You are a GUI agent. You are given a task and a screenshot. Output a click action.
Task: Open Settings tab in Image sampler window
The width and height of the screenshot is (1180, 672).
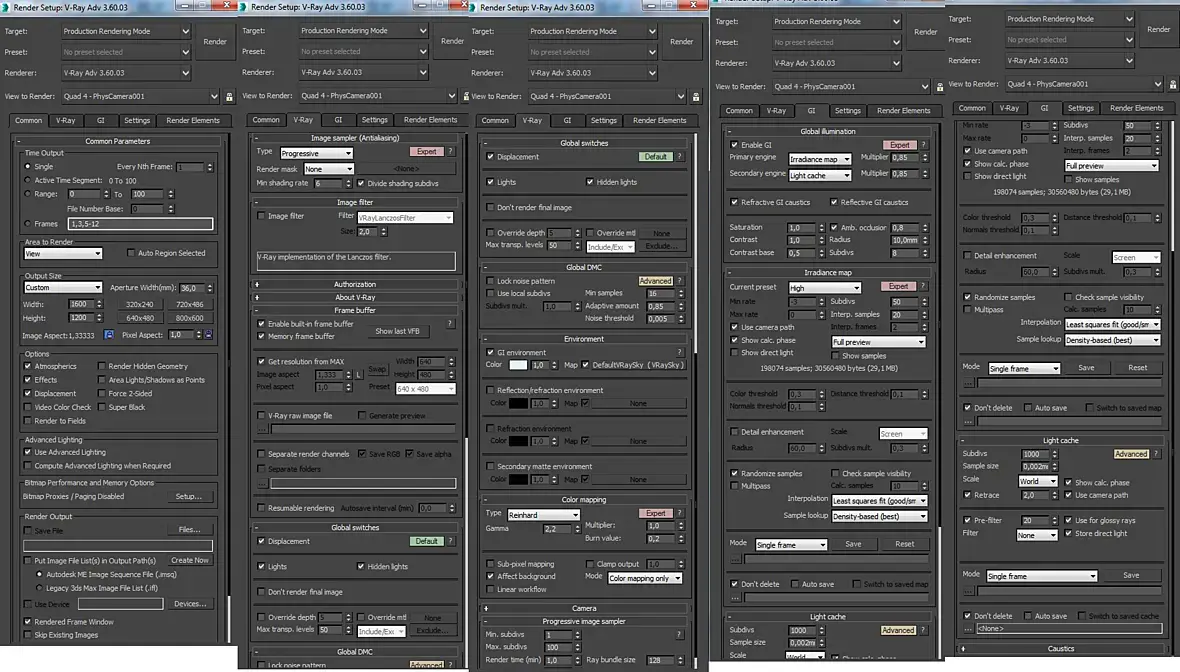374,120
